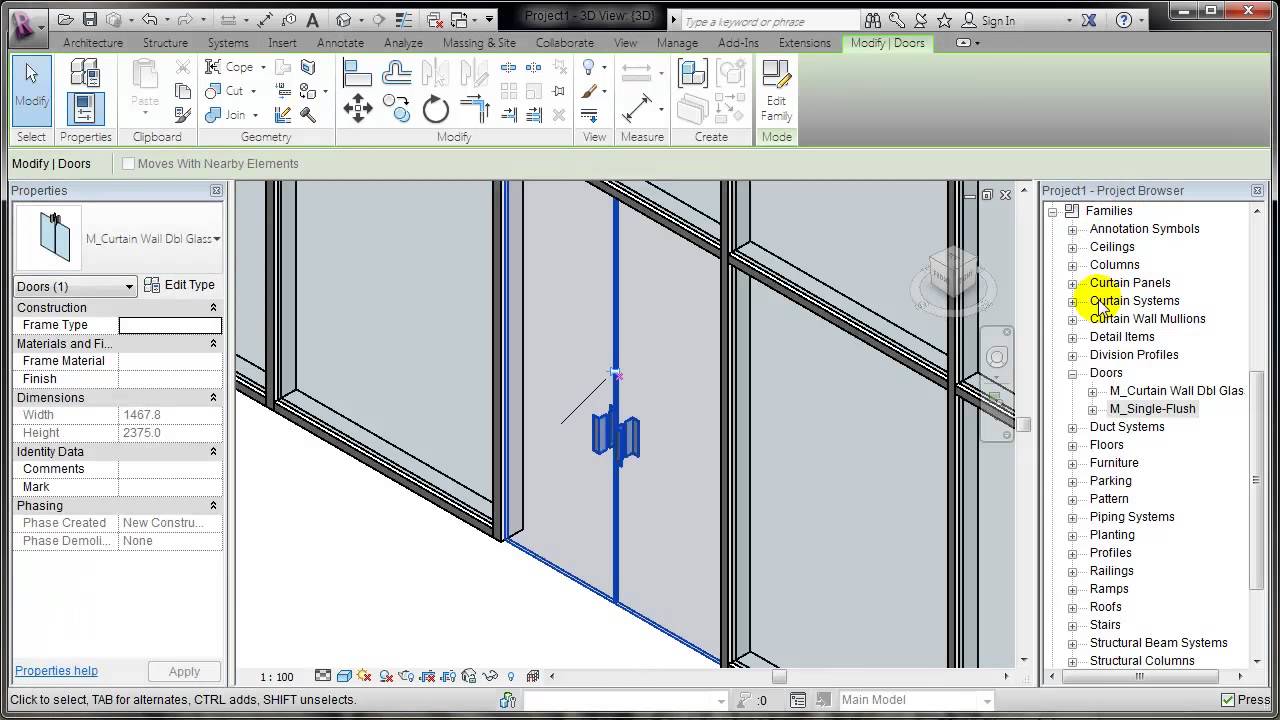Expand the Furniture tree node
Image resolution: width=1280 pixels, height=720 pixels.
pos(1072,463)
